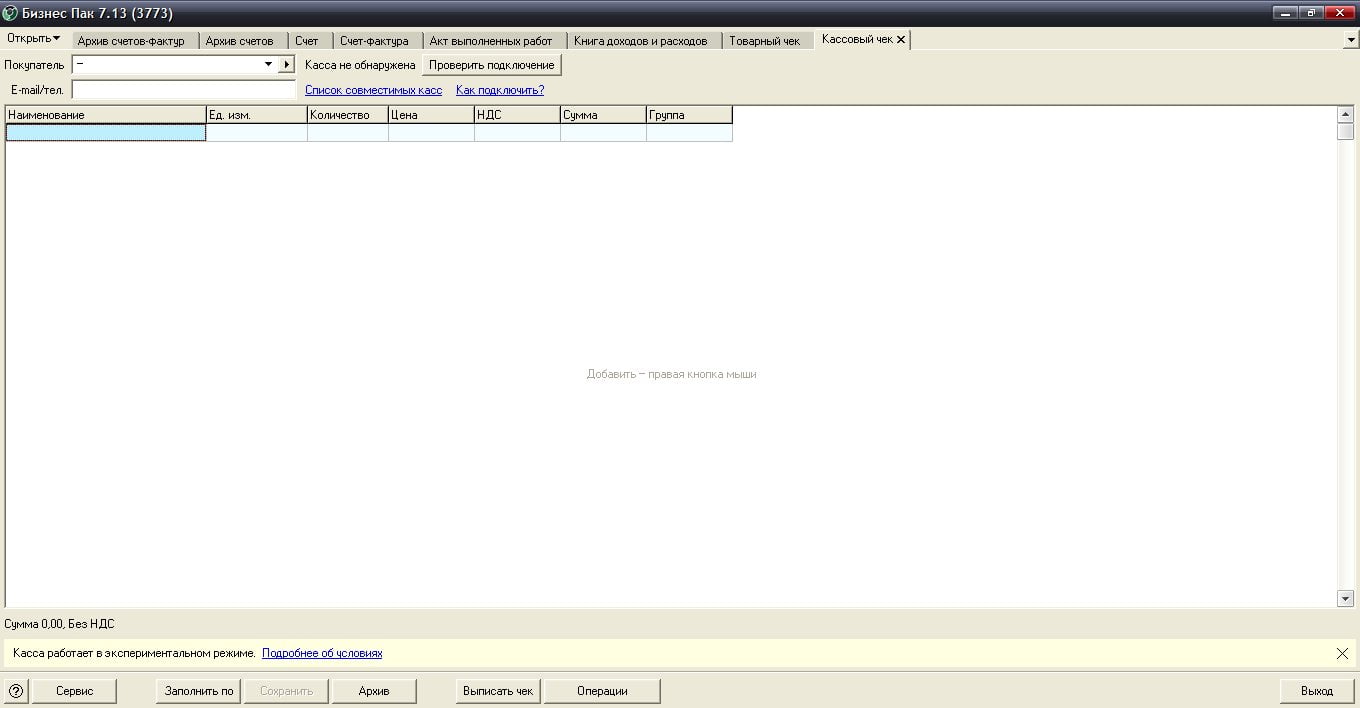
Task: Expand the tab overflow list arrow
Action: (1351, 41)
